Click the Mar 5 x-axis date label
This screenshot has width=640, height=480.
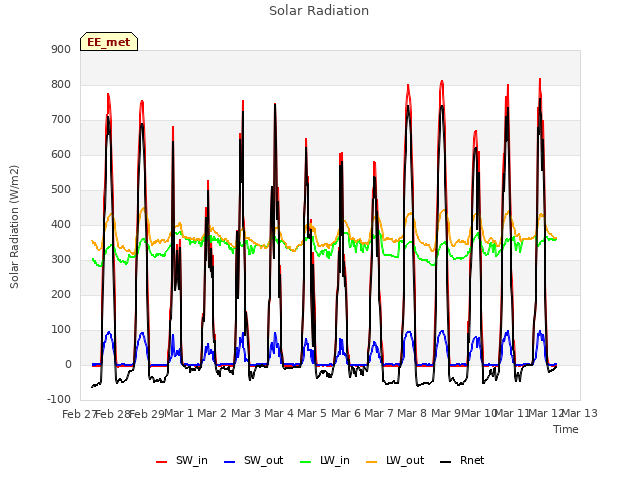pos(312,413)
